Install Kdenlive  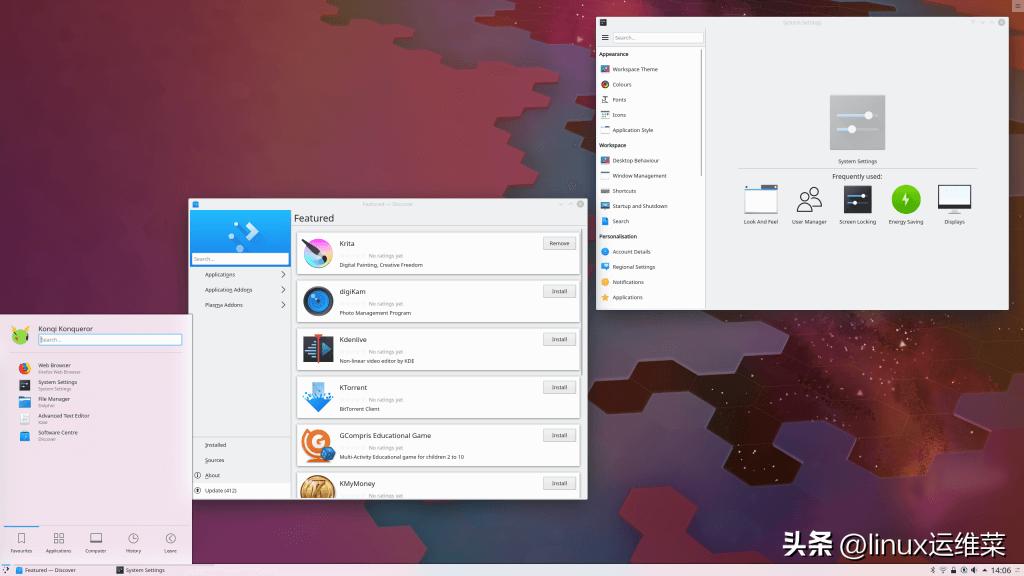[559, 339]
